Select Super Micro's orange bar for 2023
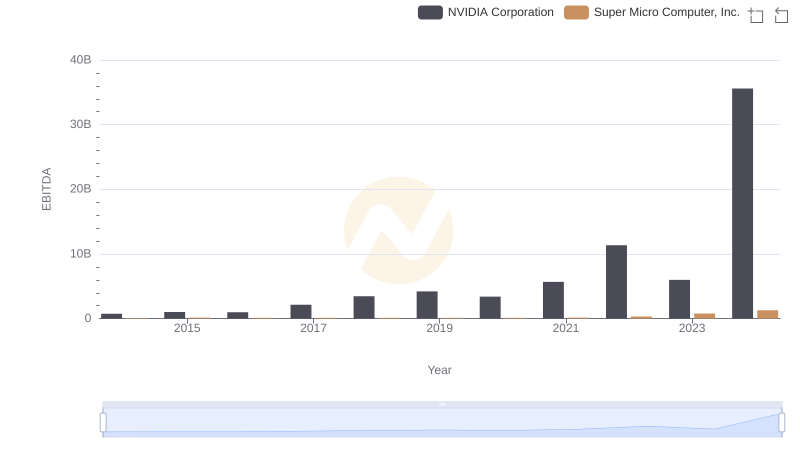The height and width of the screenshot is (461, 800). 704,316
